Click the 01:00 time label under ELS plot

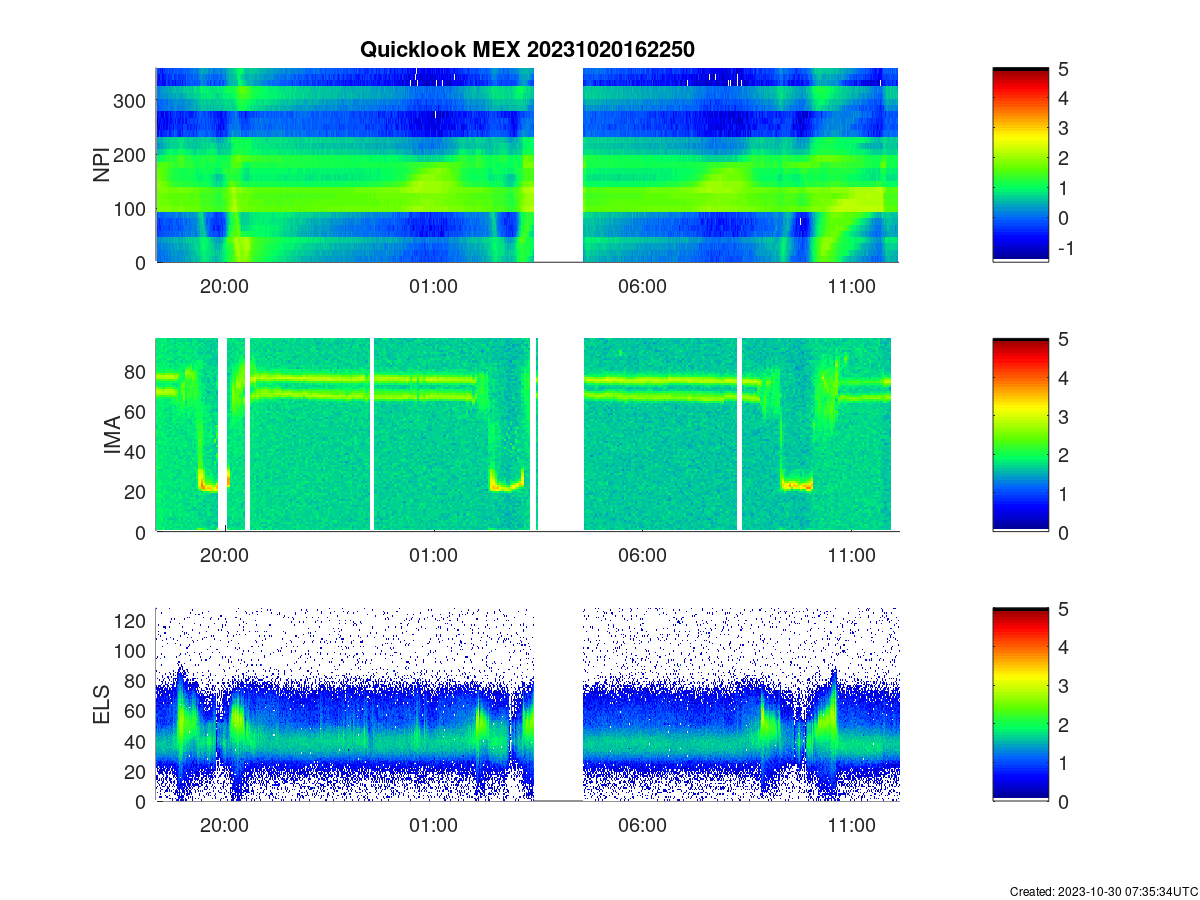coord(434,825)
